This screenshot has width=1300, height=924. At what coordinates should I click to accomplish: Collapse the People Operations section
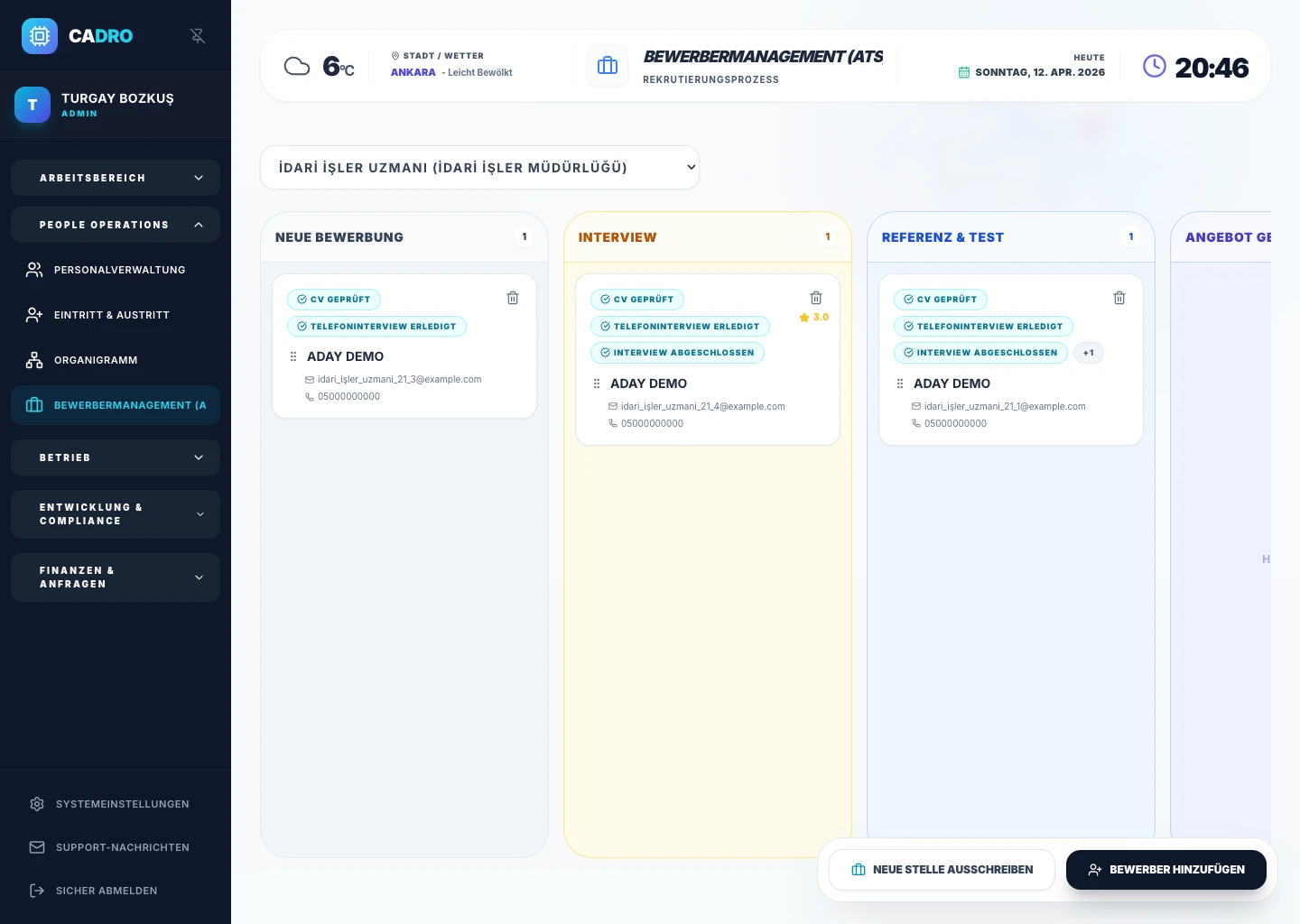[x=116, y=225]
